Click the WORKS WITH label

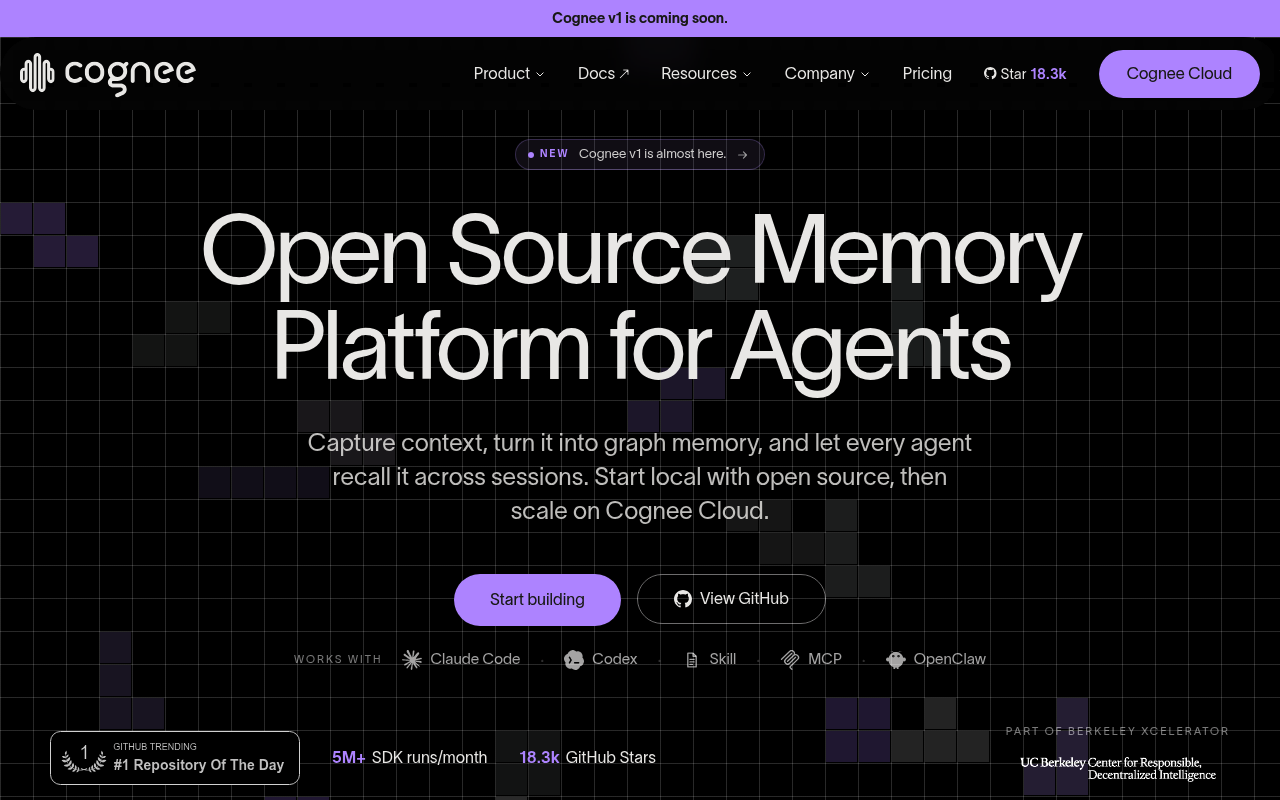pyautogui.click(x=338, y=659)
